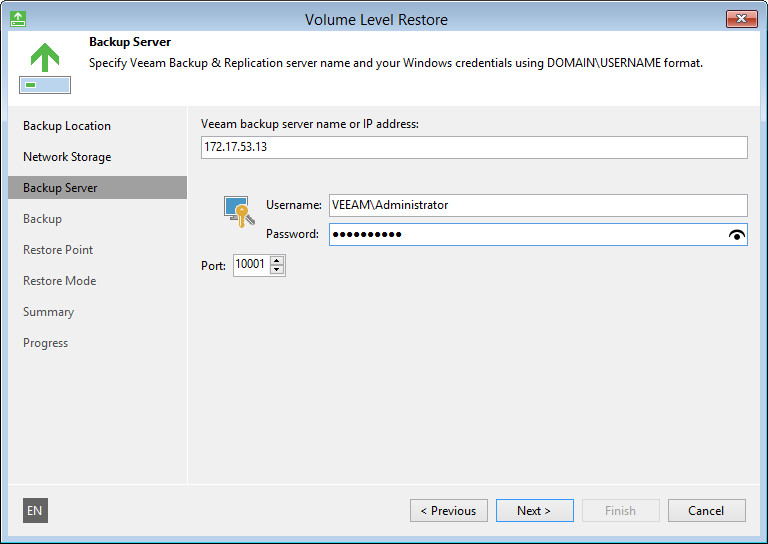768x544 pixels.
Task: Click the computer and key credentials icon
Action: [x=239, y=212]
